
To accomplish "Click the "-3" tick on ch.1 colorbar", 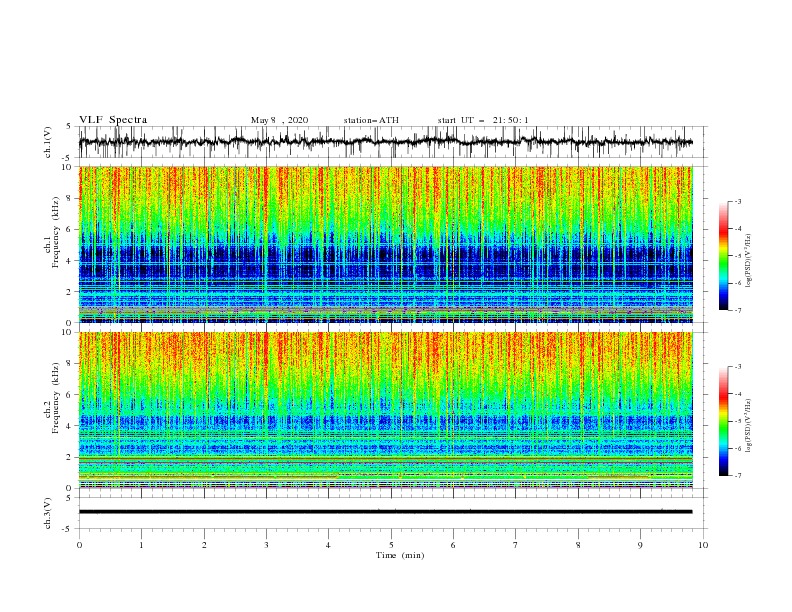I will point(737,201).
